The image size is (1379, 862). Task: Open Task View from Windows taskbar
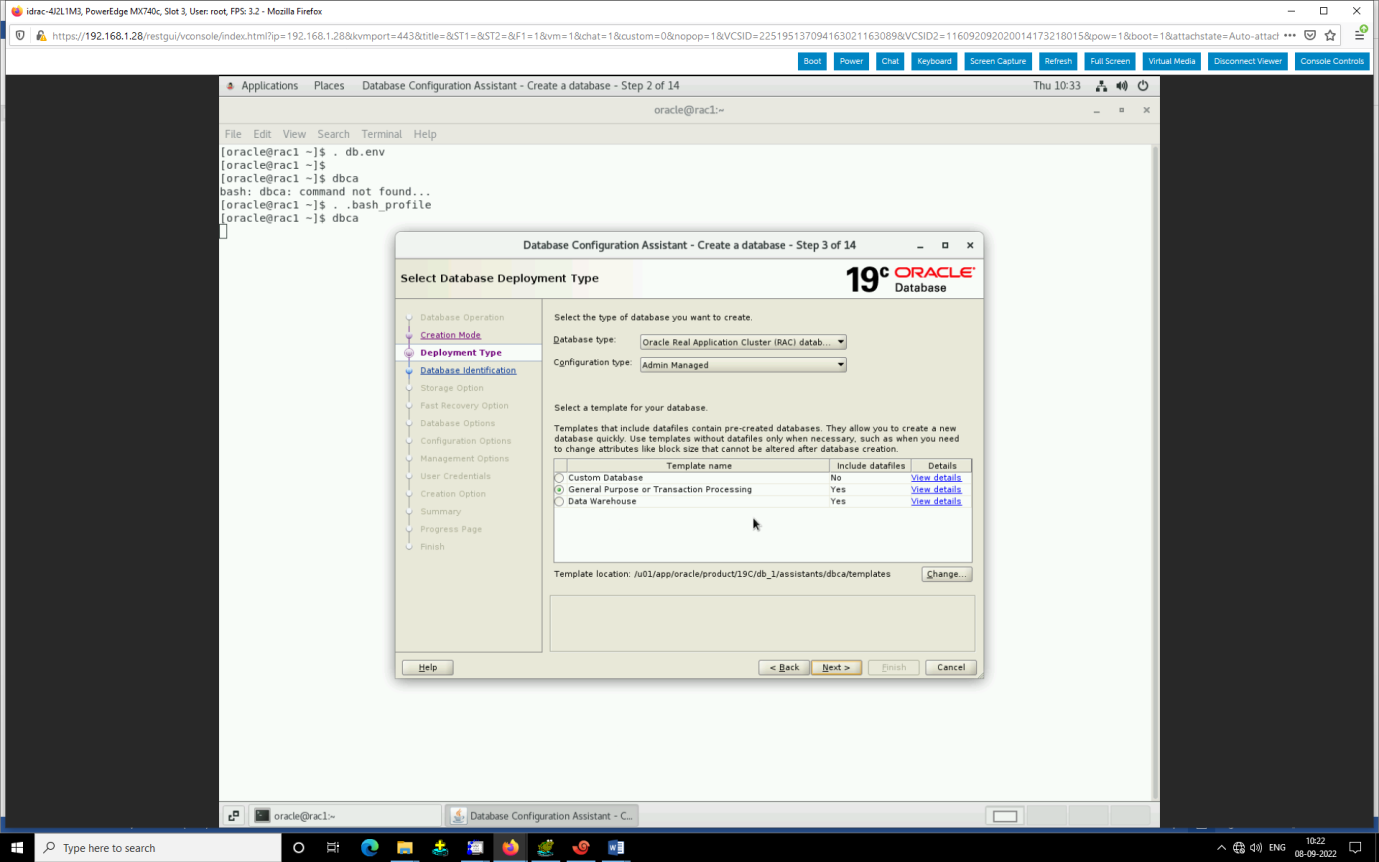pyautogui.click(x=333, y=847)
